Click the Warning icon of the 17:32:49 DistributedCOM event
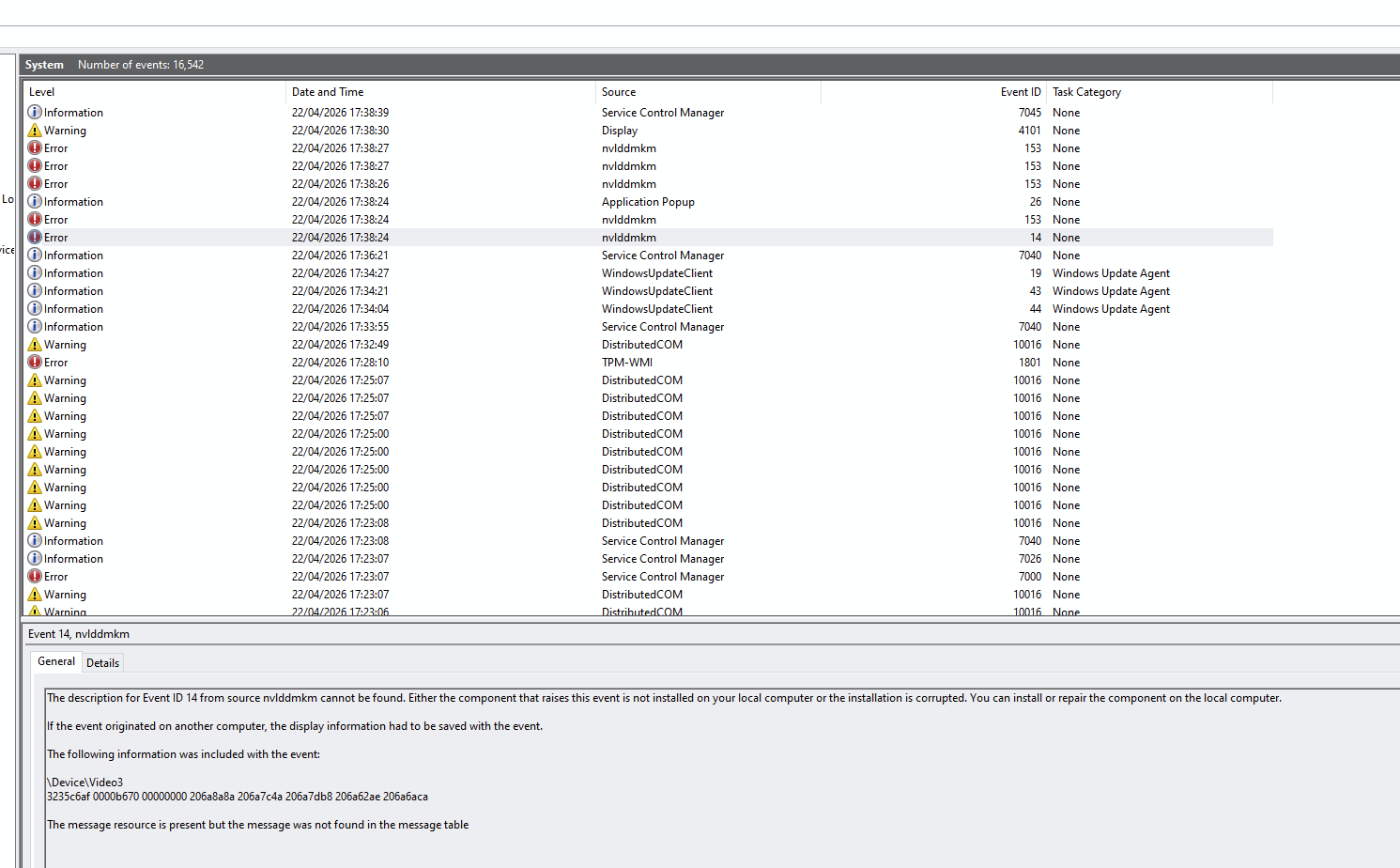This screenshot has width=1400, height=868. 35,344
